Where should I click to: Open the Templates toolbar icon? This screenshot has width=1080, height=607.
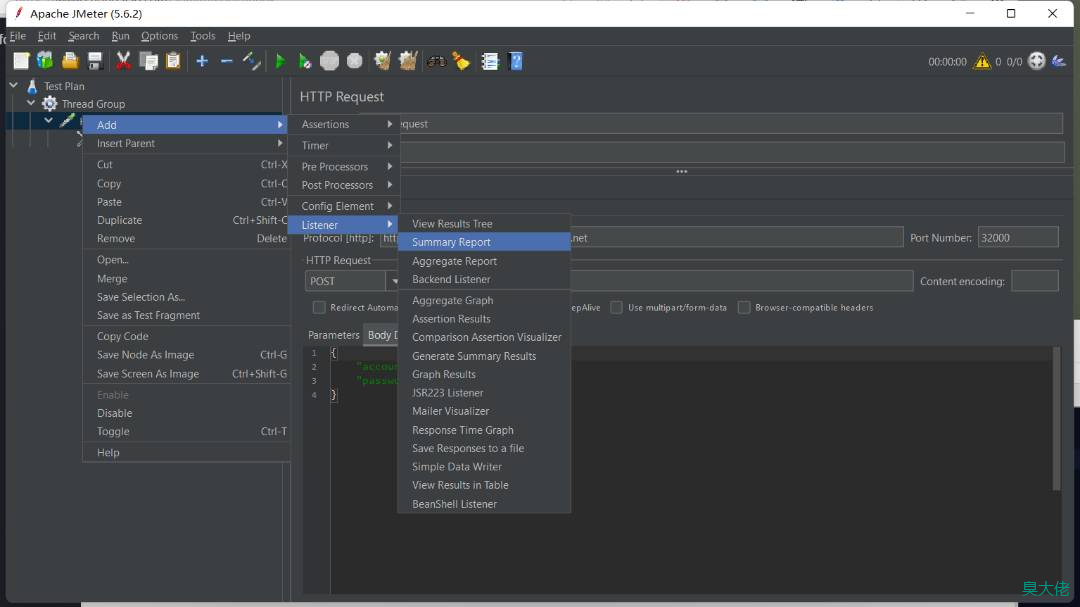(45, 61)
